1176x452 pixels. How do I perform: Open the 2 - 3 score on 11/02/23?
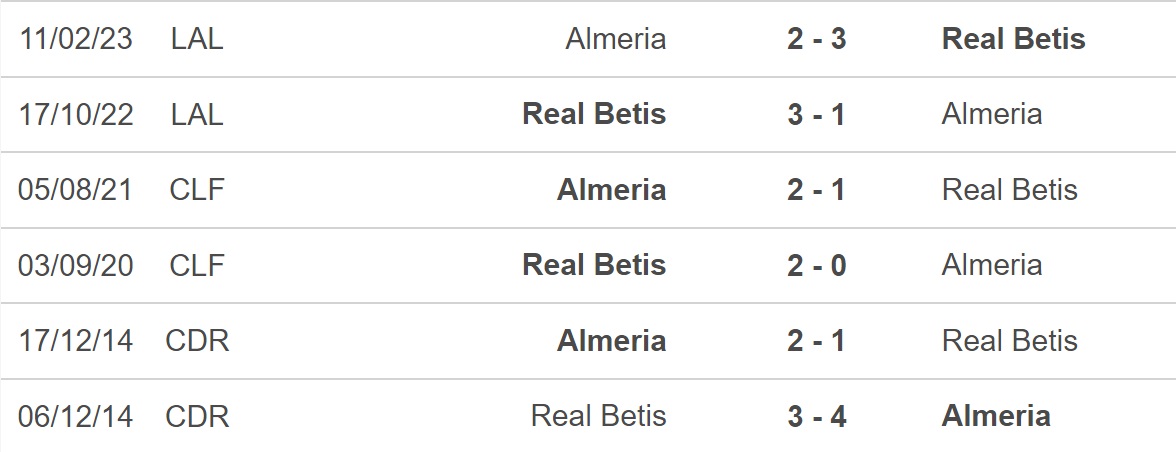click(817, 39)
